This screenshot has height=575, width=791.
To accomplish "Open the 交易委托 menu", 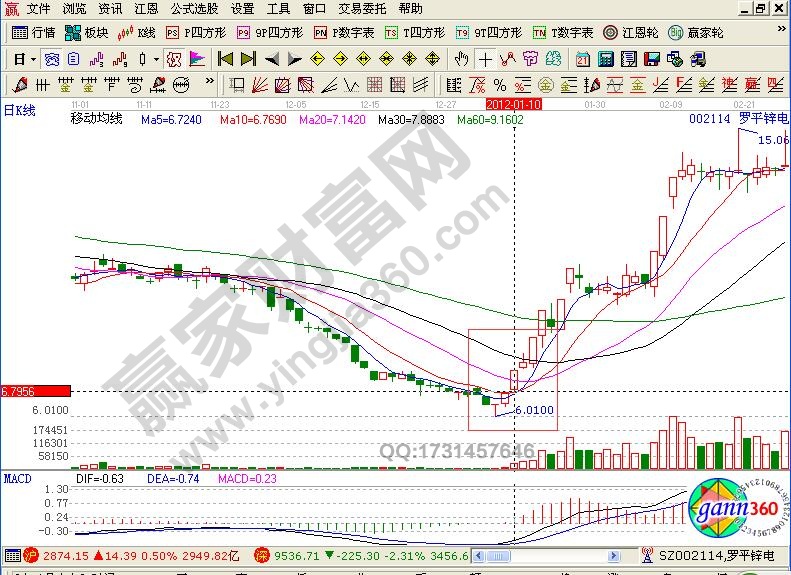I will 364,8.
